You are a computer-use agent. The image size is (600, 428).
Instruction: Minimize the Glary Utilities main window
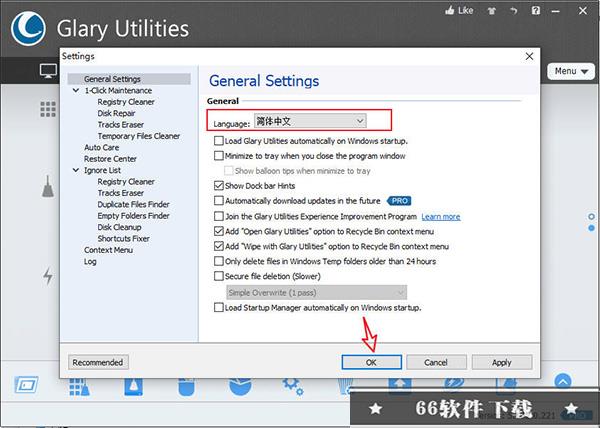[556, 11]
